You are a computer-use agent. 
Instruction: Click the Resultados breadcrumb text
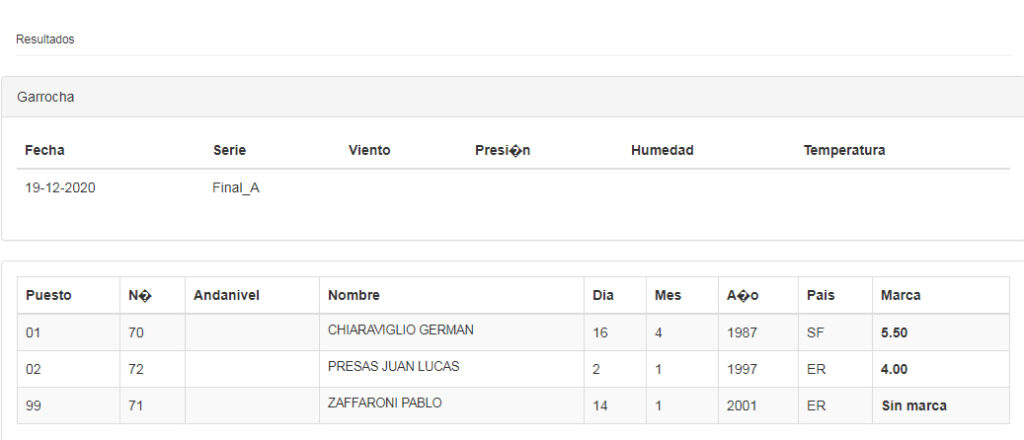tap(45, 40)
